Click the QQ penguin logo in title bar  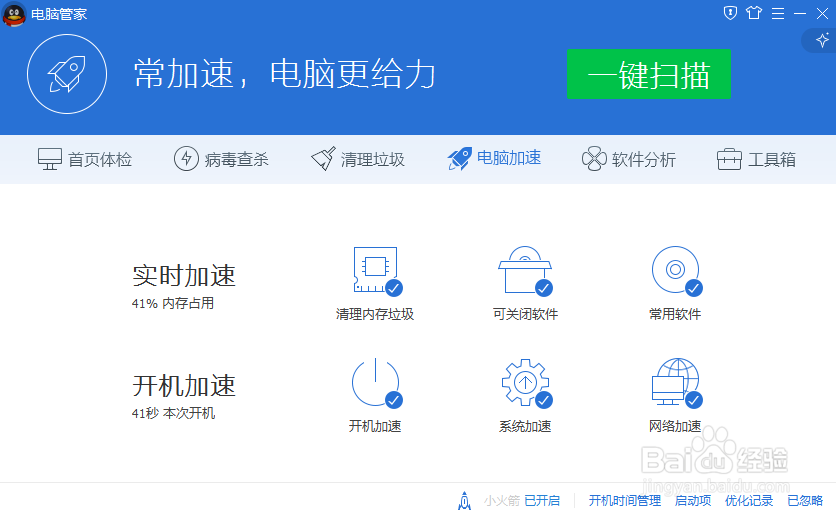[x=14, y=14]
